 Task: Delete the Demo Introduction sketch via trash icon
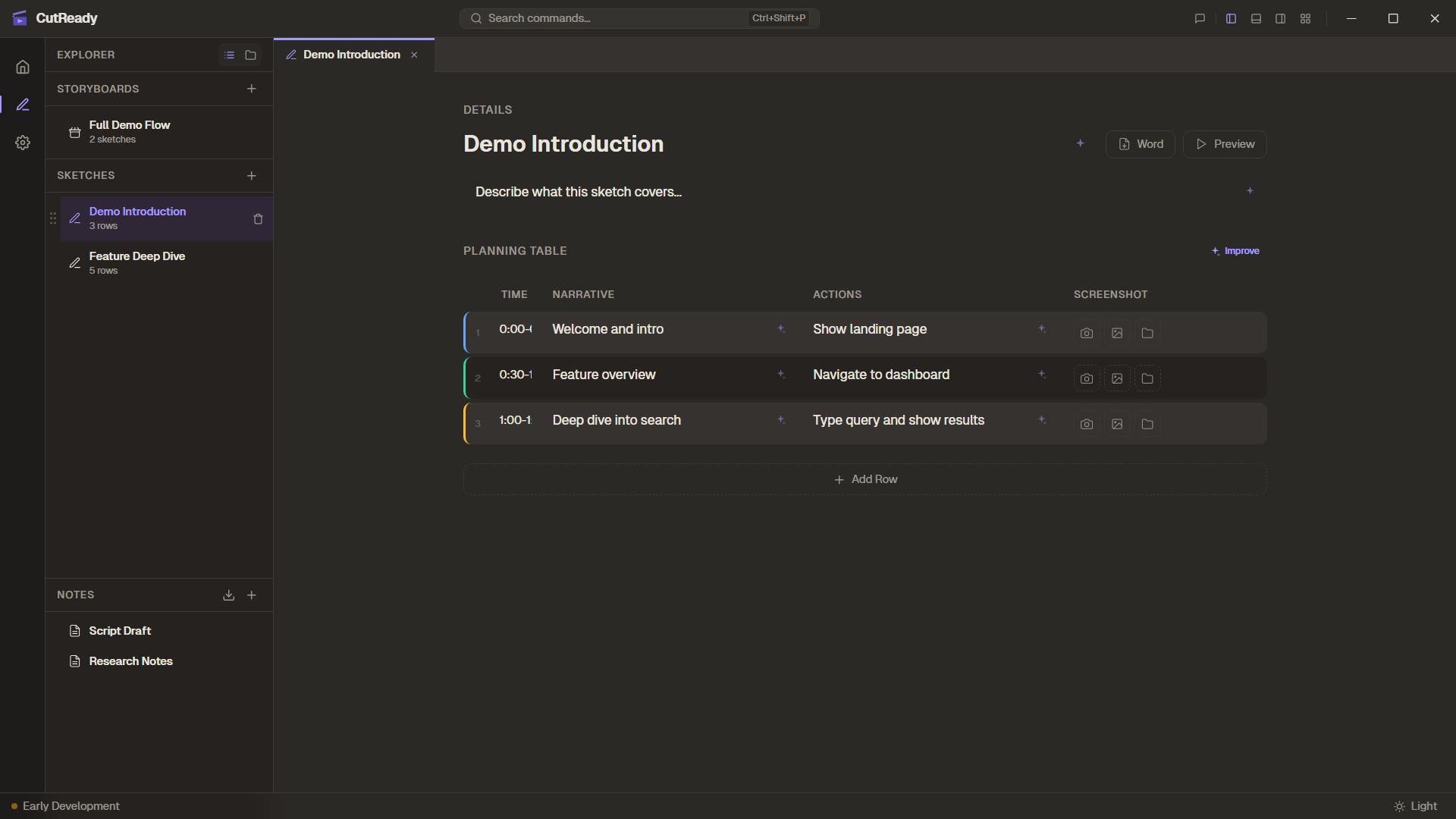pyautogui.click(x=258, y=219)
